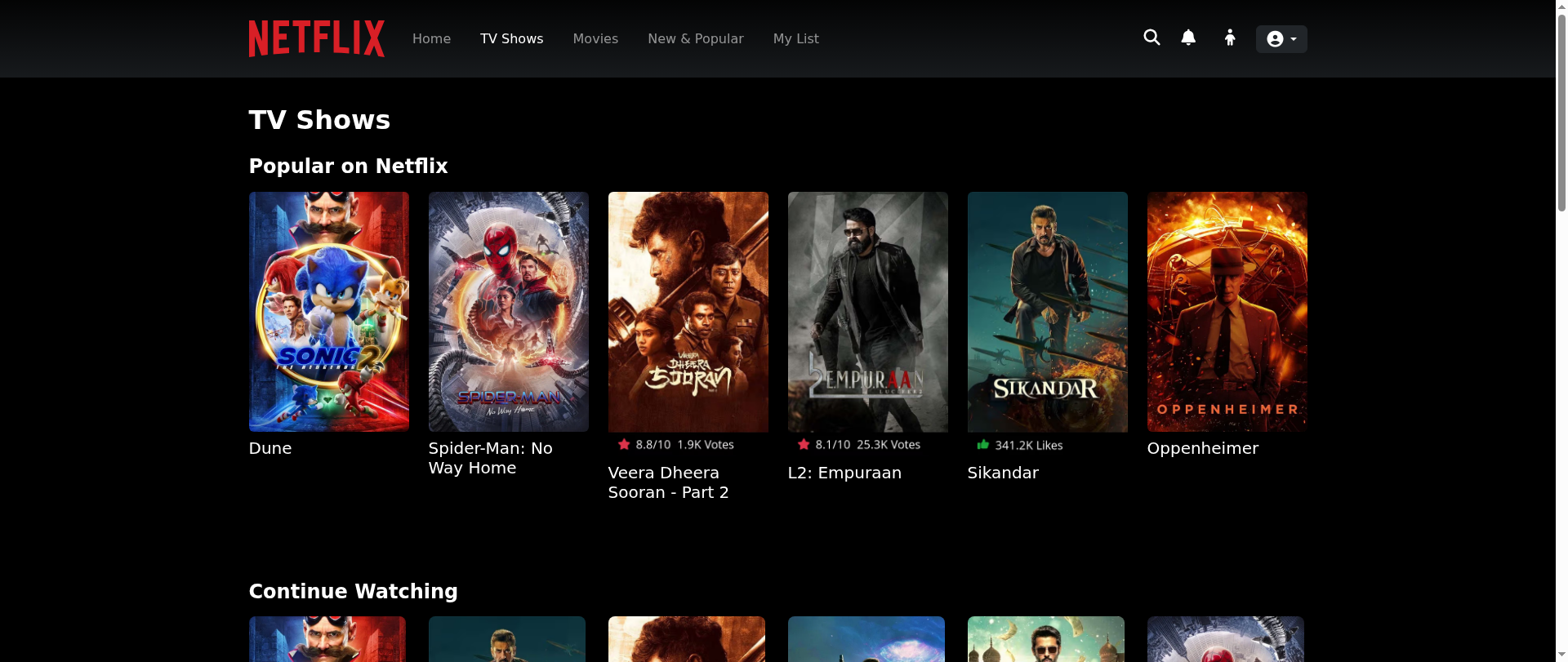
Task: Click the 1.9K Votes text
Action: tap(706, 445)
